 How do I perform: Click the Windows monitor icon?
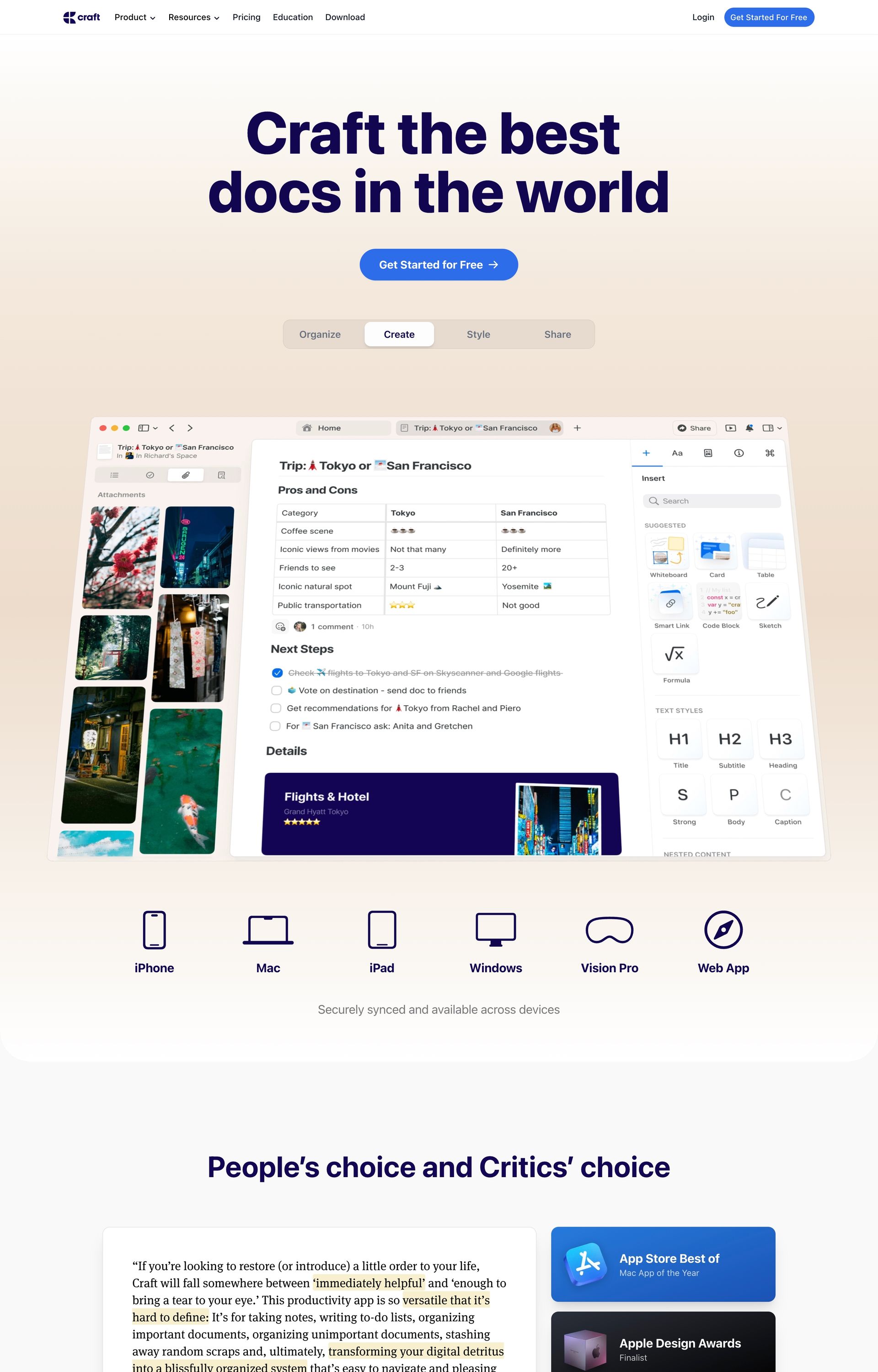coord(495,930)
